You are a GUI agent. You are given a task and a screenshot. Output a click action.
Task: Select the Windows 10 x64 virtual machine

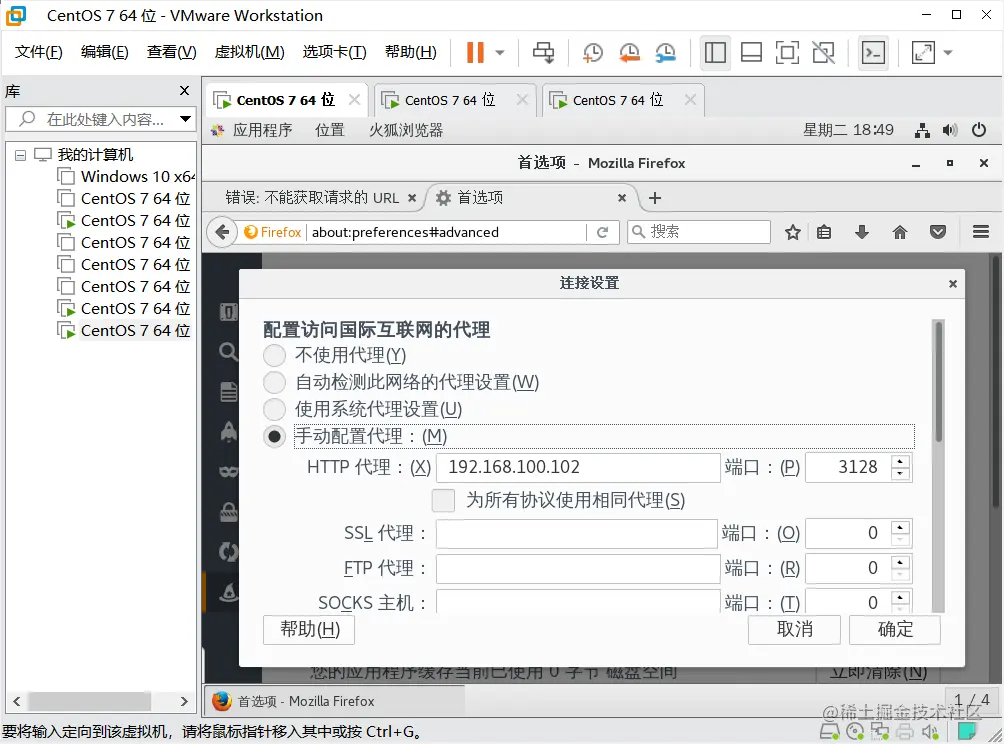click(x=126, y=176)
